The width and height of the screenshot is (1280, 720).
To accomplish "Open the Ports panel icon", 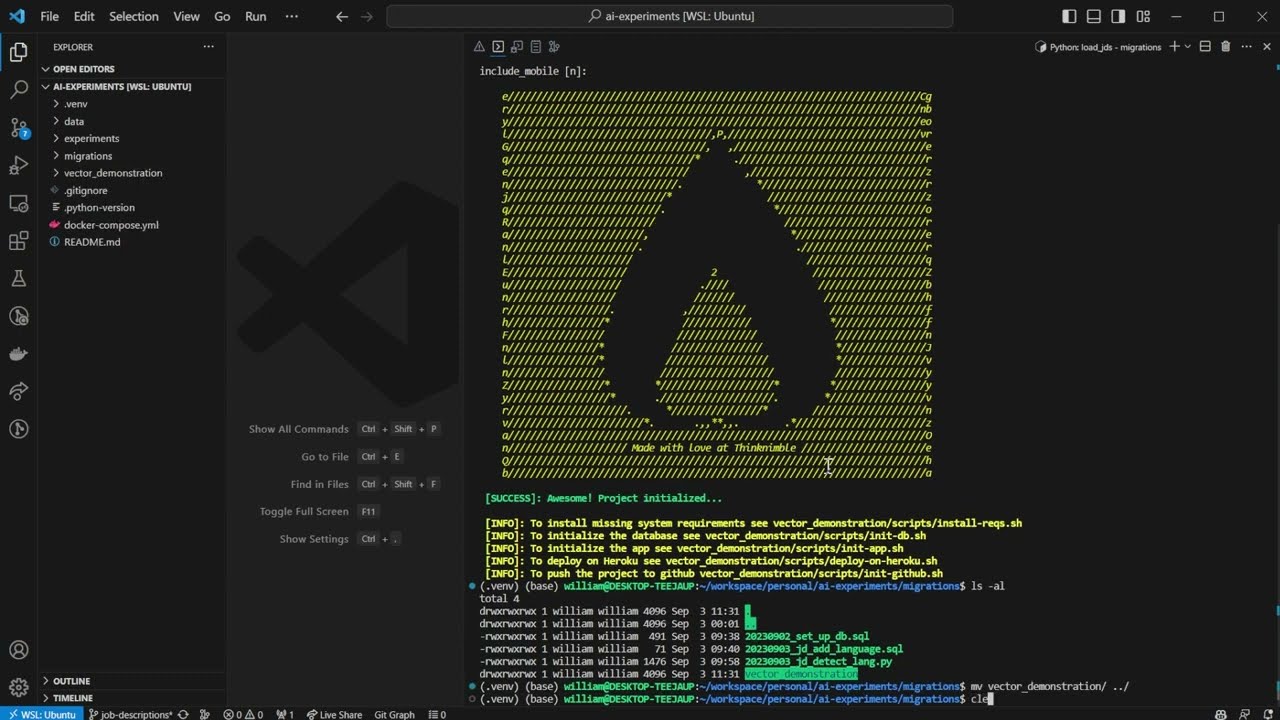I will [x=555, y=47].
